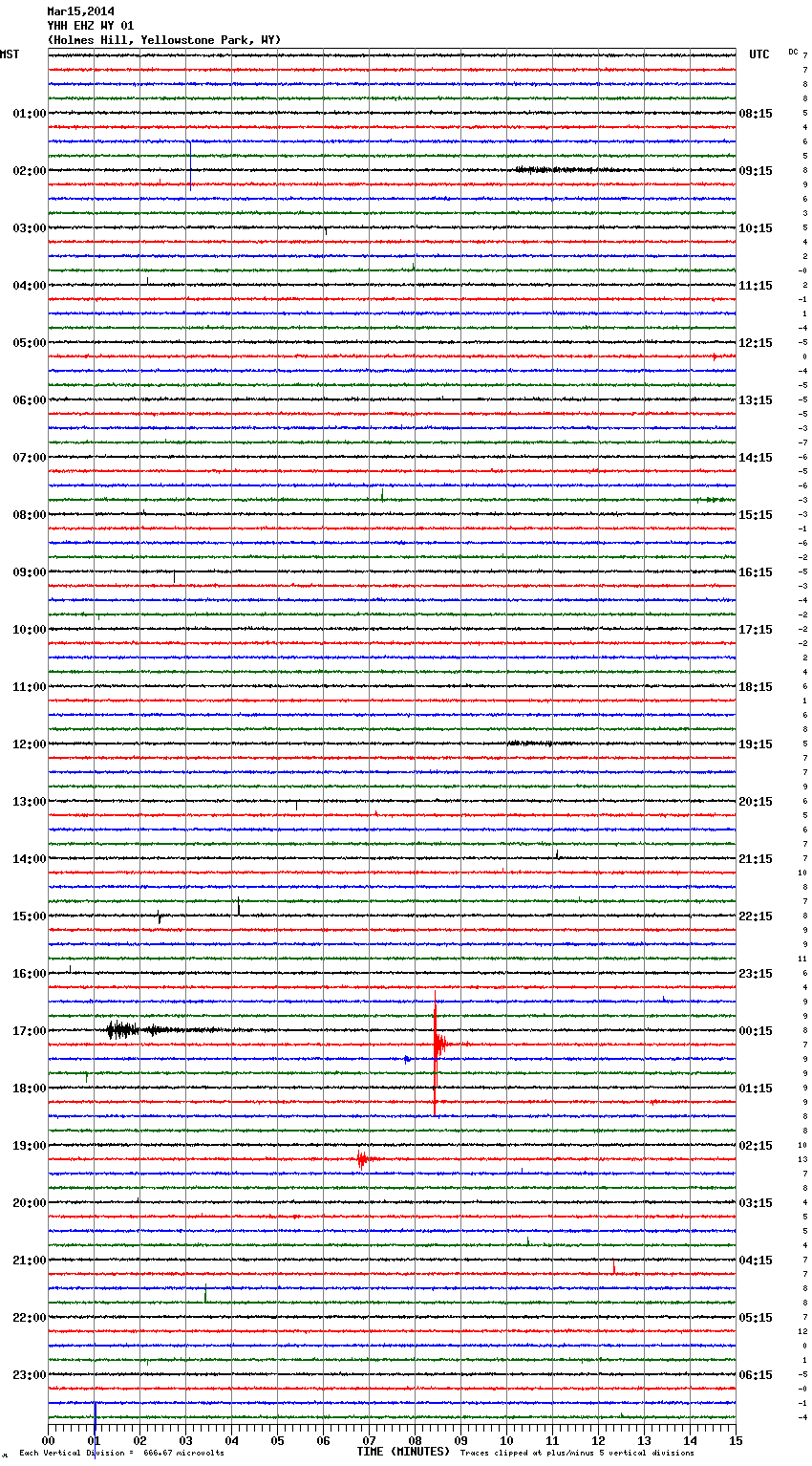Click the MST label 17:00
The height and width of the screenshot is (1466, 812).
pyautogui.click(x=30, y=1031)
